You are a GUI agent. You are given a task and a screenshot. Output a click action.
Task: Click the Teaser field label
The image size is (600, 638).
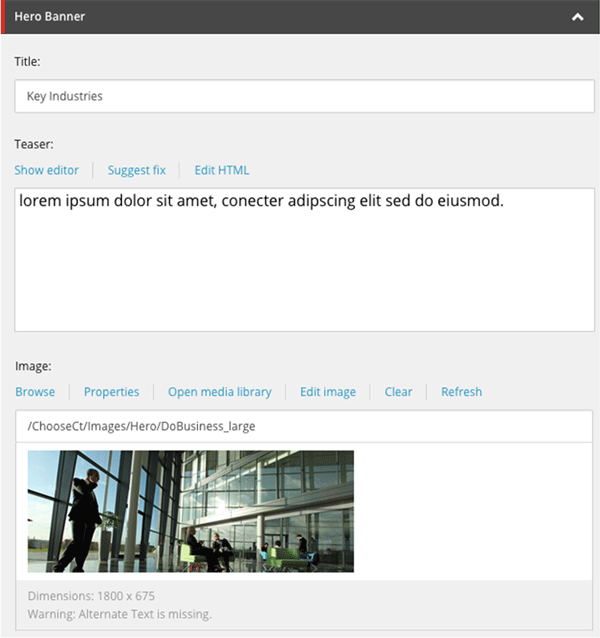(x=34, y=145)
